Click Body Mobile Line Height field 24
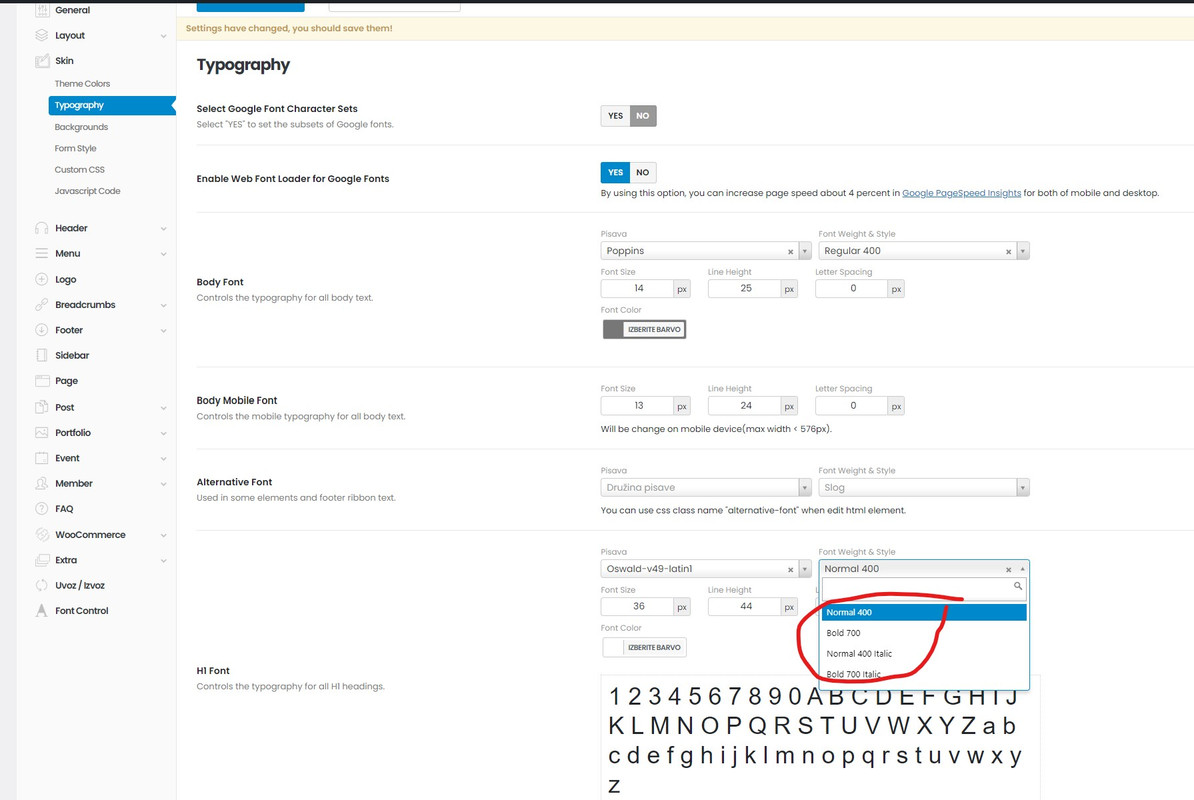 745,406
